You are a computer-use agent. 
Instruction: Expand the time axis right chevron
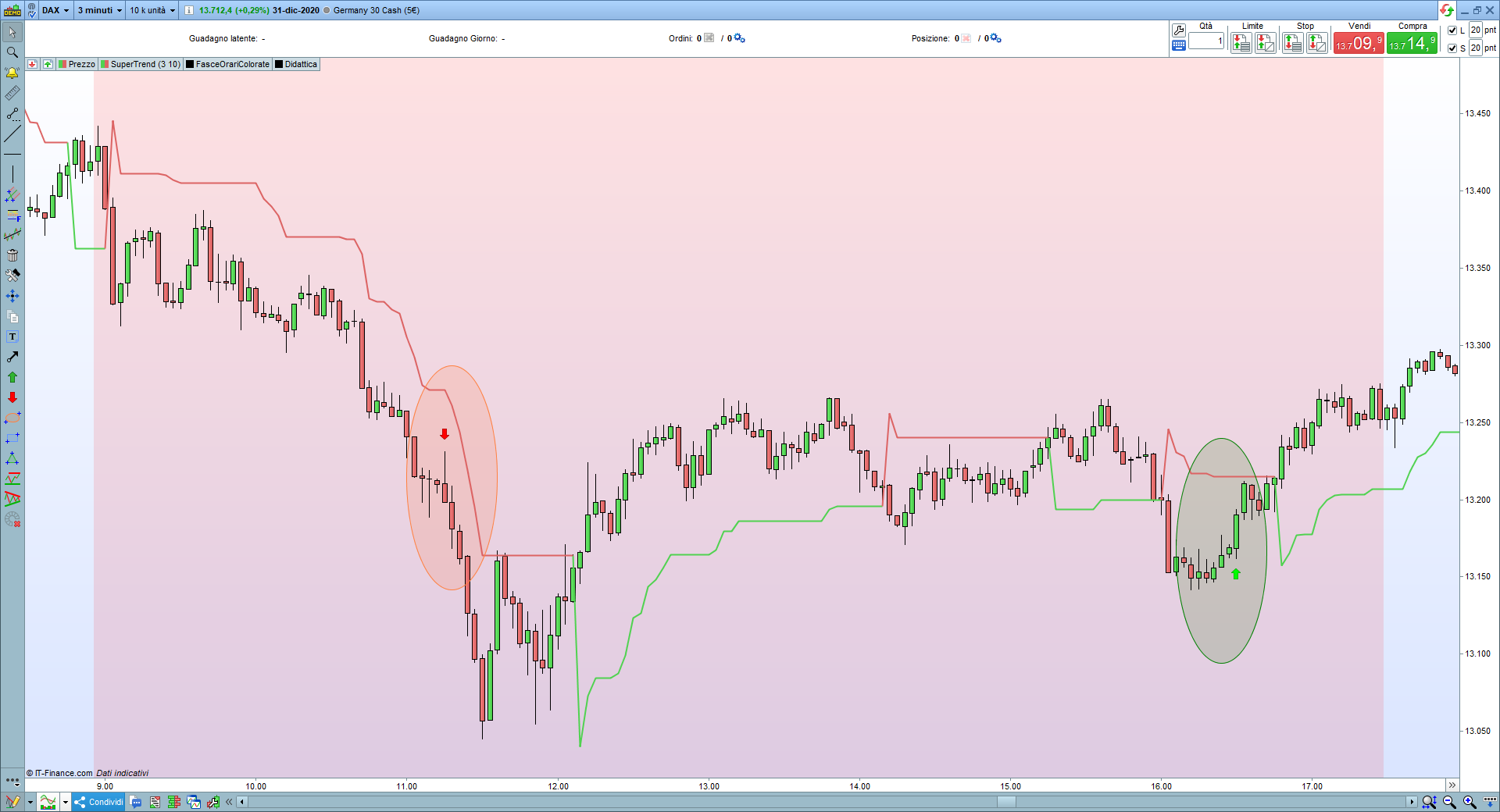(x=1452, y=785)
